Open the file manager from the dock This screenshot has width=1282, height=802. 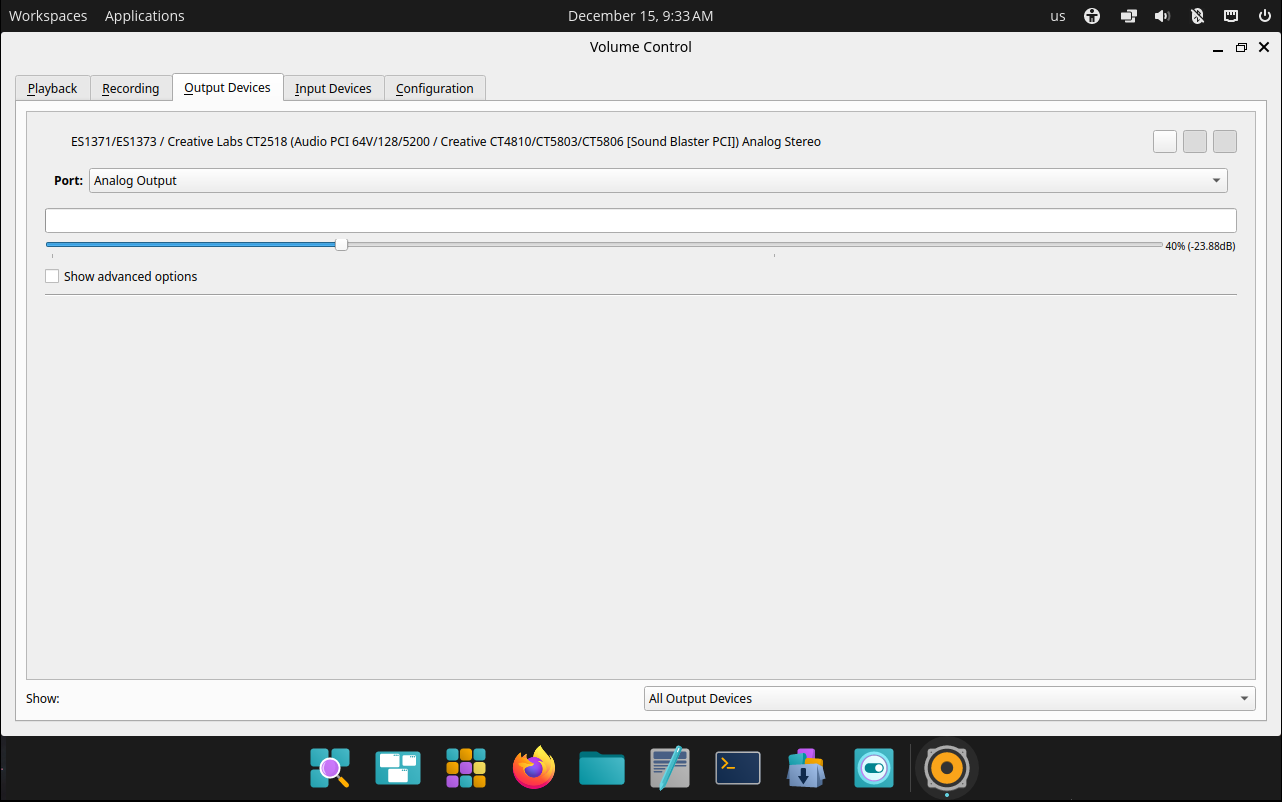click(x=601, y=768)
